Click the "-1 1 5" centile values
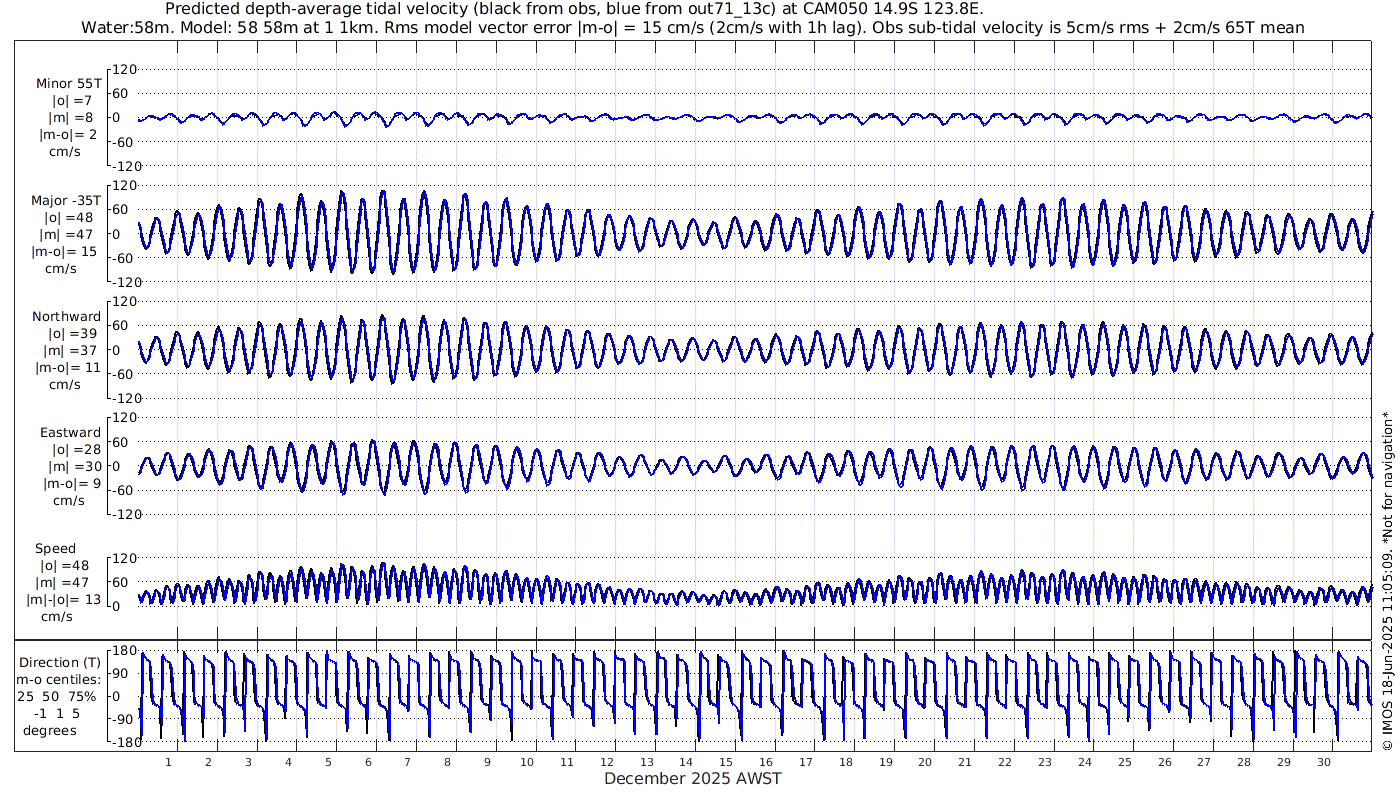This screenshot has width=1400, height=800. point(56,713)
